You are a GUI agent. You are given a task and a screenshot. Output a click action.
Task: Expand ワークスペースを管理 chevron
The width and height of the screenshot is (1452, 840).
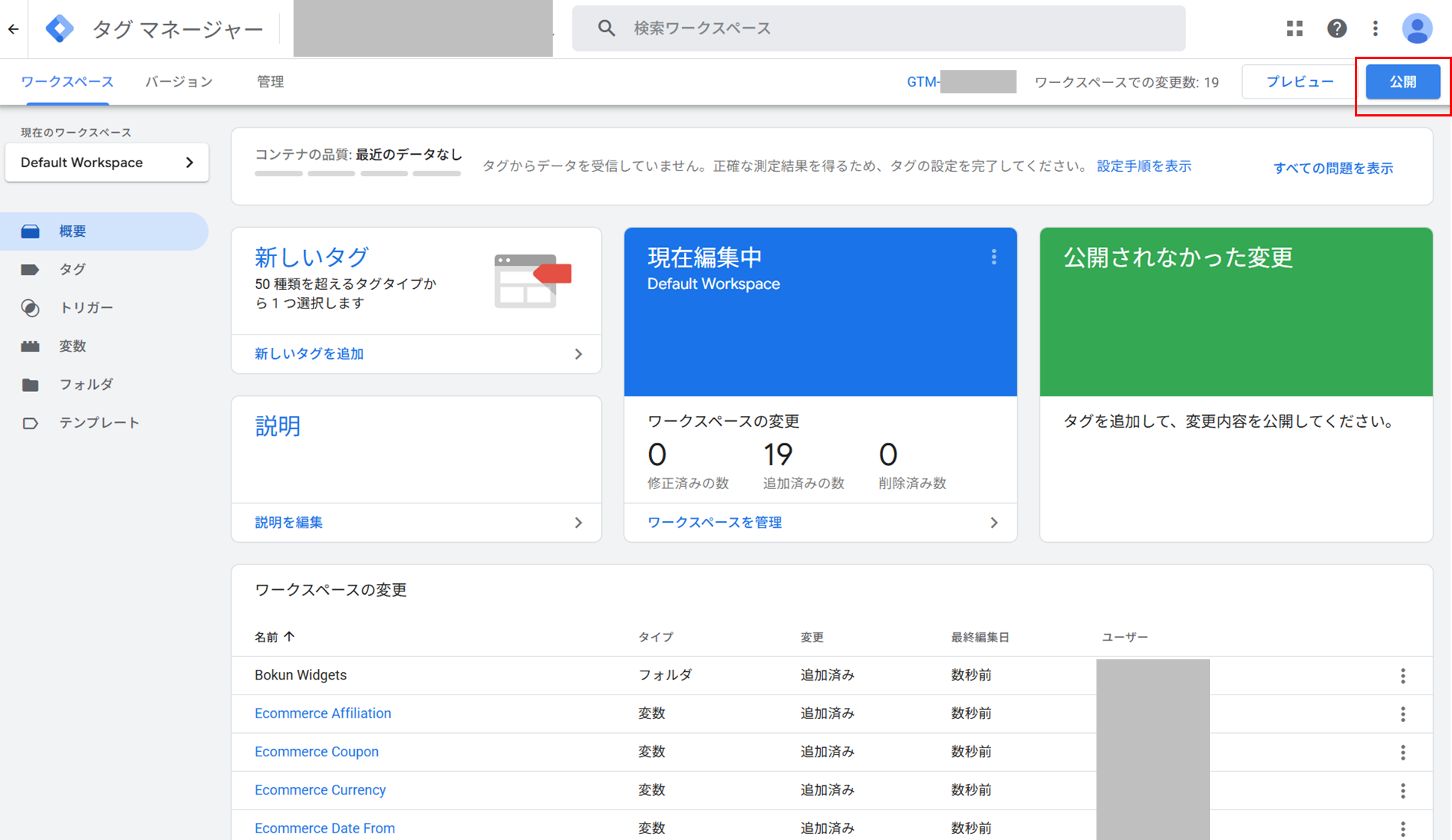[993, 523]
